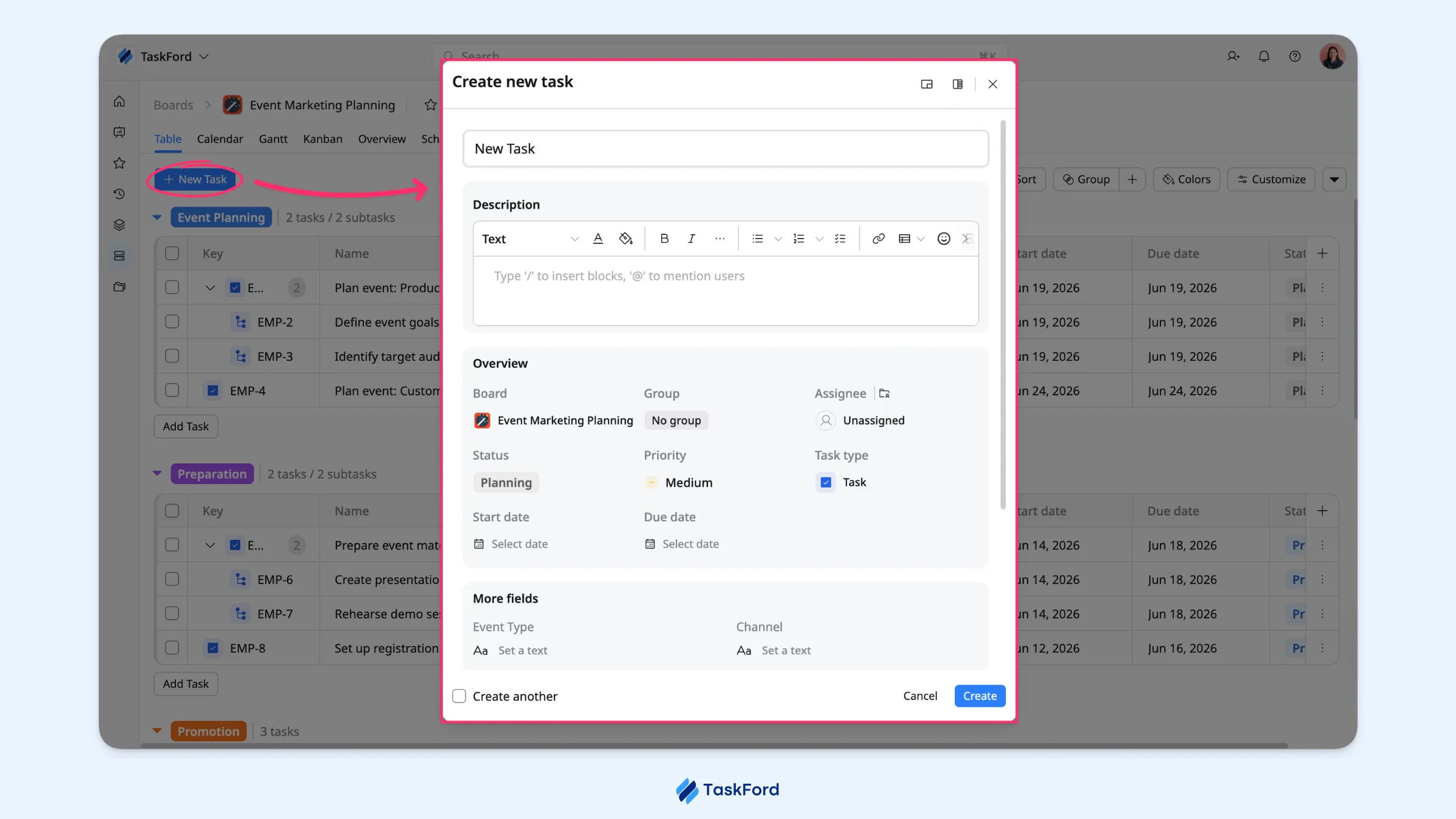Open user profile avatar
Image resolution: width=1456 pixels, height=819 pixels.
click(x=1332, y=56)
